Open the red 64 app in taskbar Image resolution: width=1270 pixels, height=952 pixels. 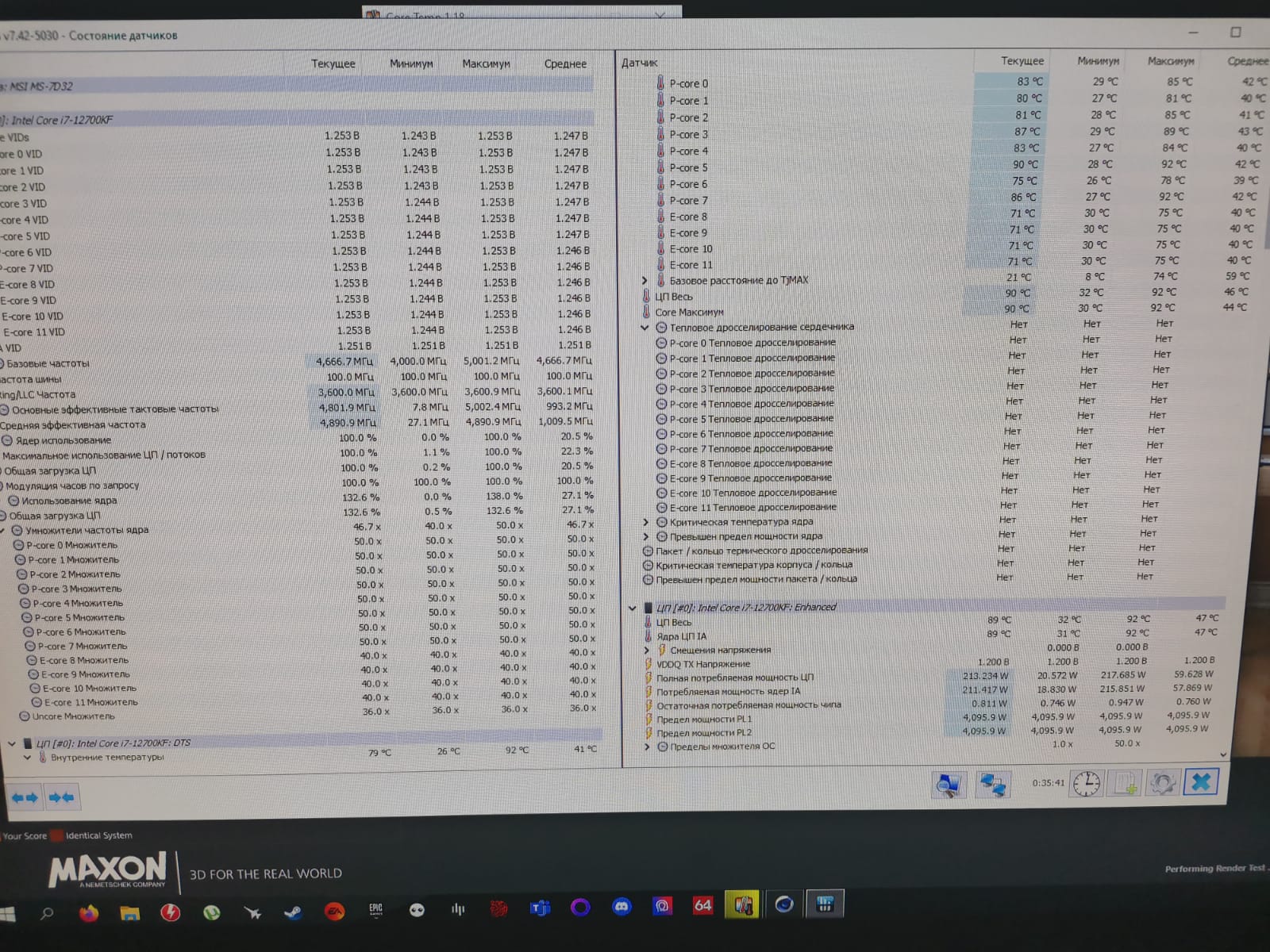(703, 905)
